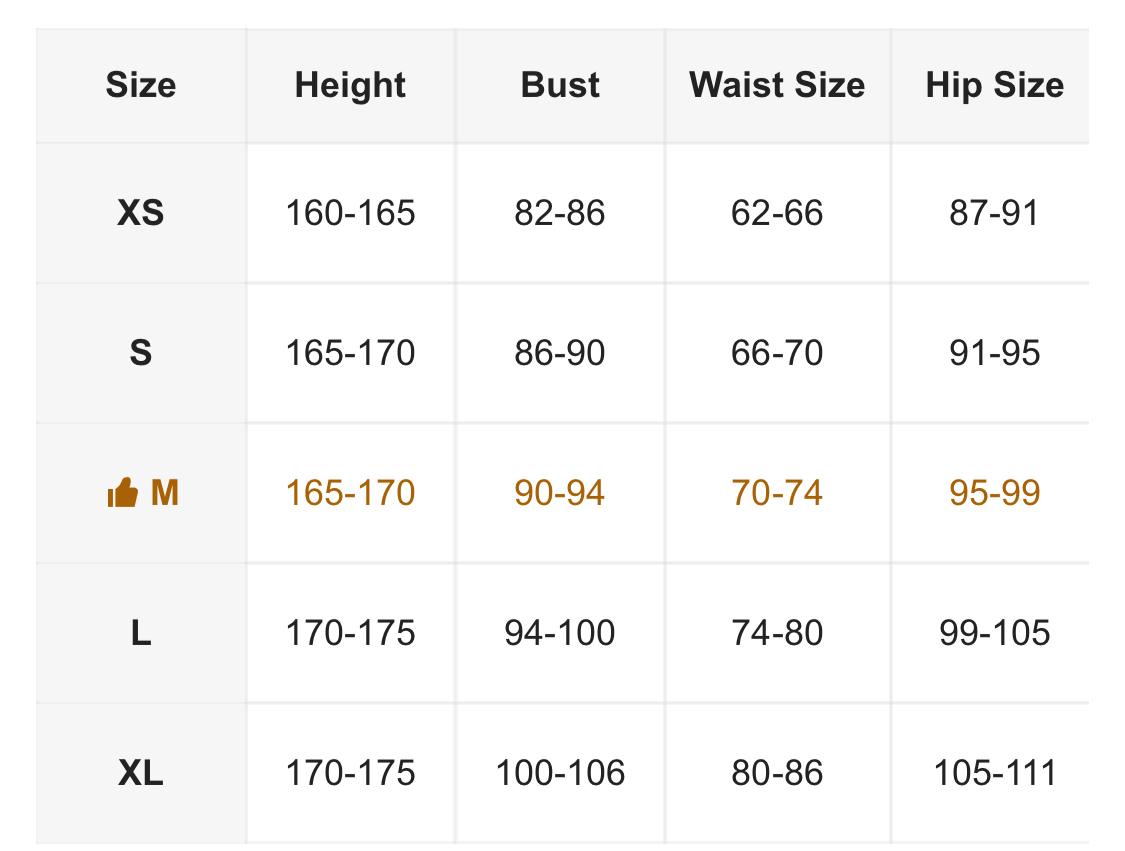Pick the L size row label

pos(141,633)
